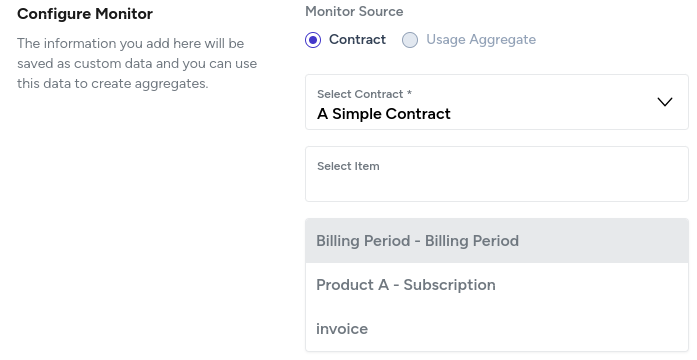Viewport: 697px width, 360px height.
Task: Click the Select Item floating label
Action: 348,166
